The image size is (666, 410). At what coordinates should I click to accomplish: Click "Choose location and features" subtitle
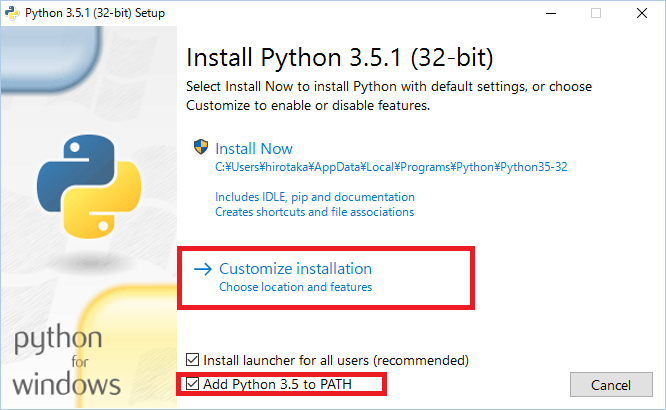pos(295,287)
